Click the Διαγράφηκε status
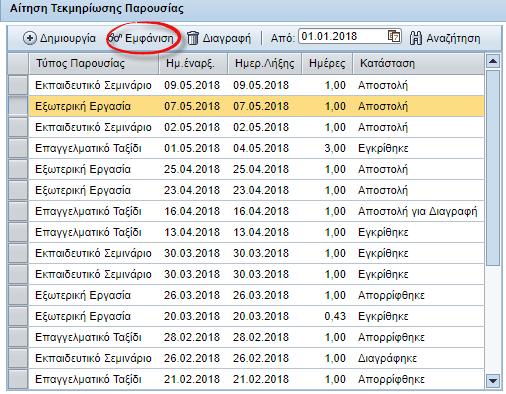This screenshot has width=506, height=394. (387, 358)
